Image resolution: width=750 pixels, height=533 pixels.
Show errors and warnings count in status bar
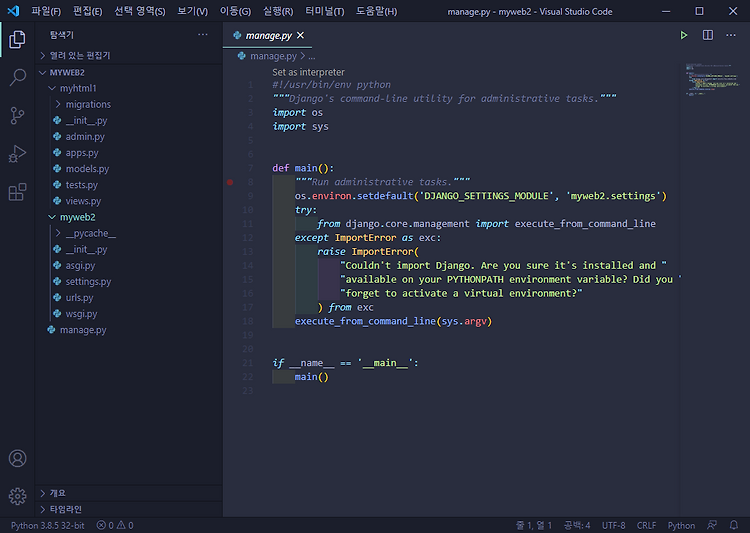click(115, 525)
